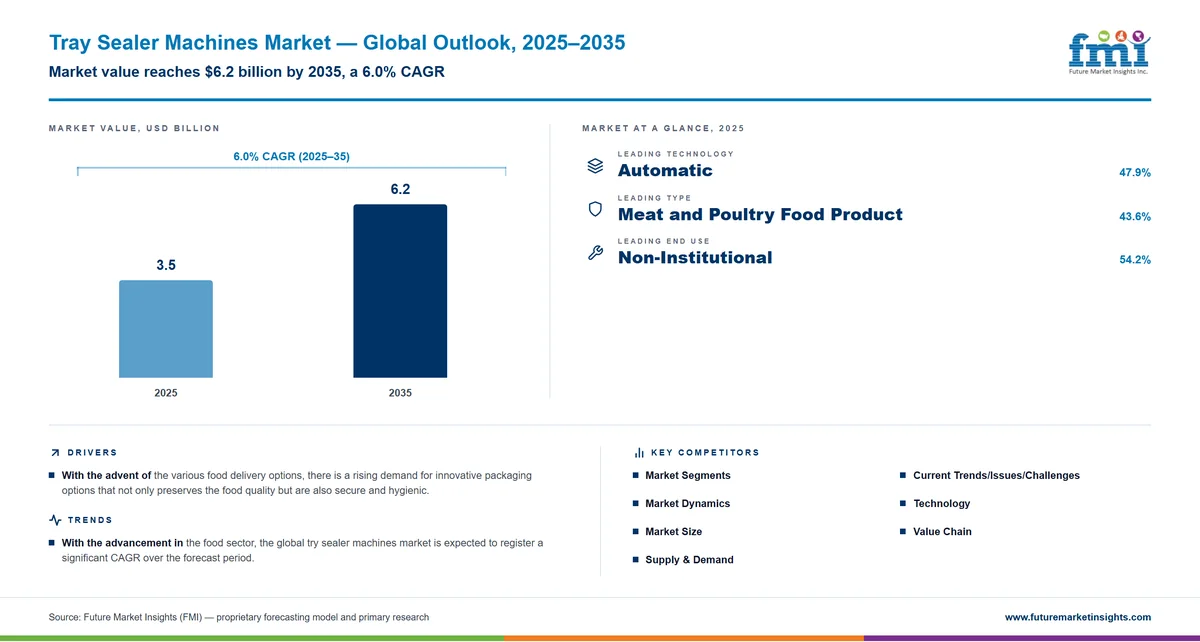
Task: Click the 'TRENDS' section heading
Action: pos(90,520)
